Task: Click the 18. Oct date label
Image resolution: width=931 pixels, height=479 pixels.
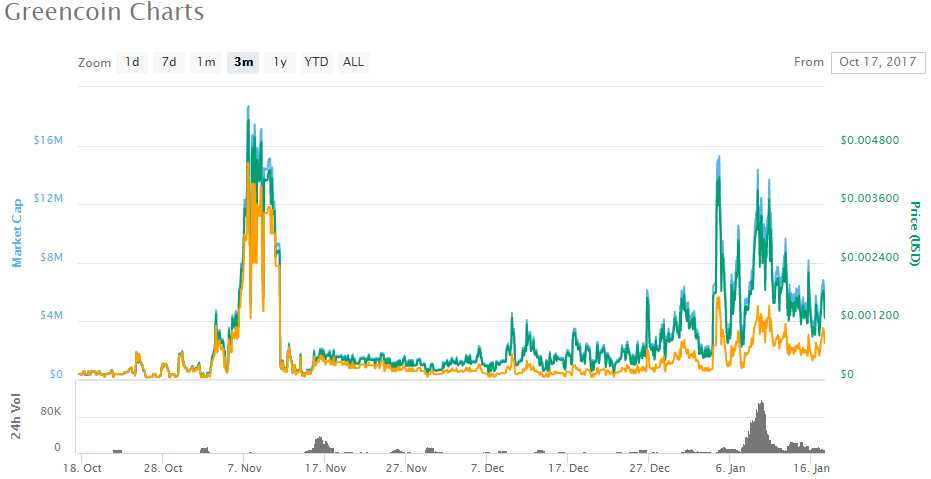Action: [83, 468]
